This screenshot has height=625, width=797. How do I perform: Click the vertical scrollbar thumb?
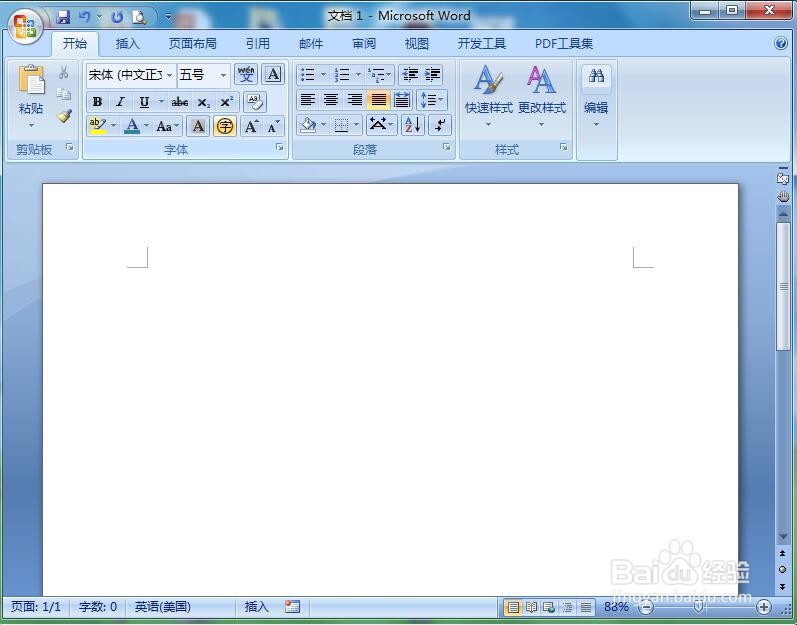(x=783, y=286)
